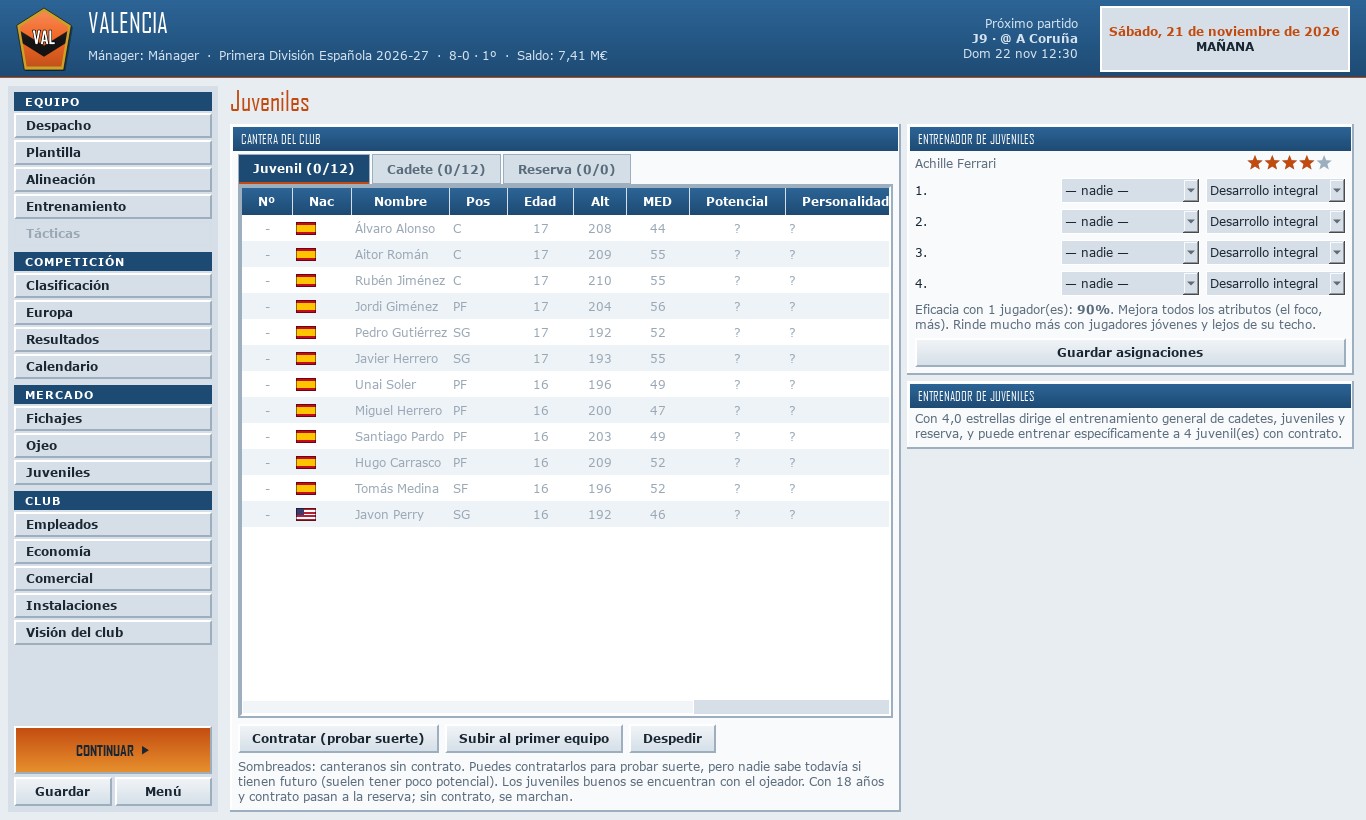Open Instalaciones page
The height and width of the screenshot is (820, 1366).
point(113,606)
